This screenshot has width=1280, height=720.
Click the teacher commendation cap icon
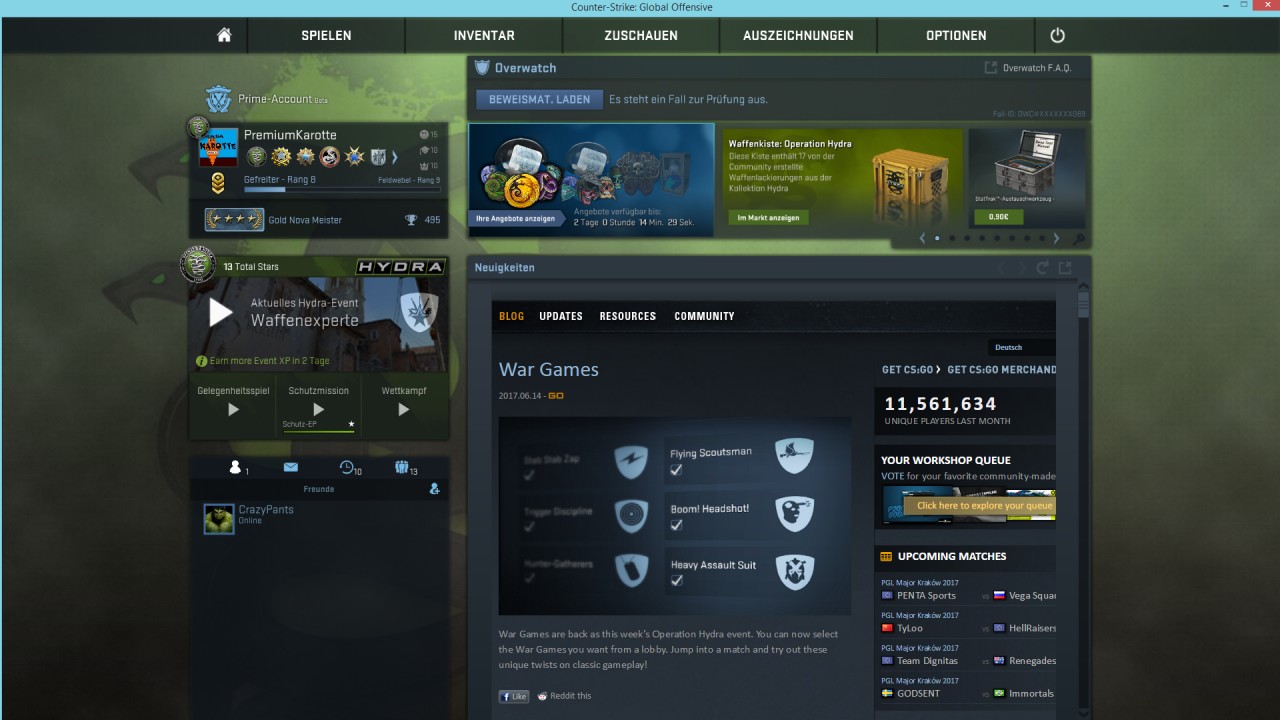423,150
